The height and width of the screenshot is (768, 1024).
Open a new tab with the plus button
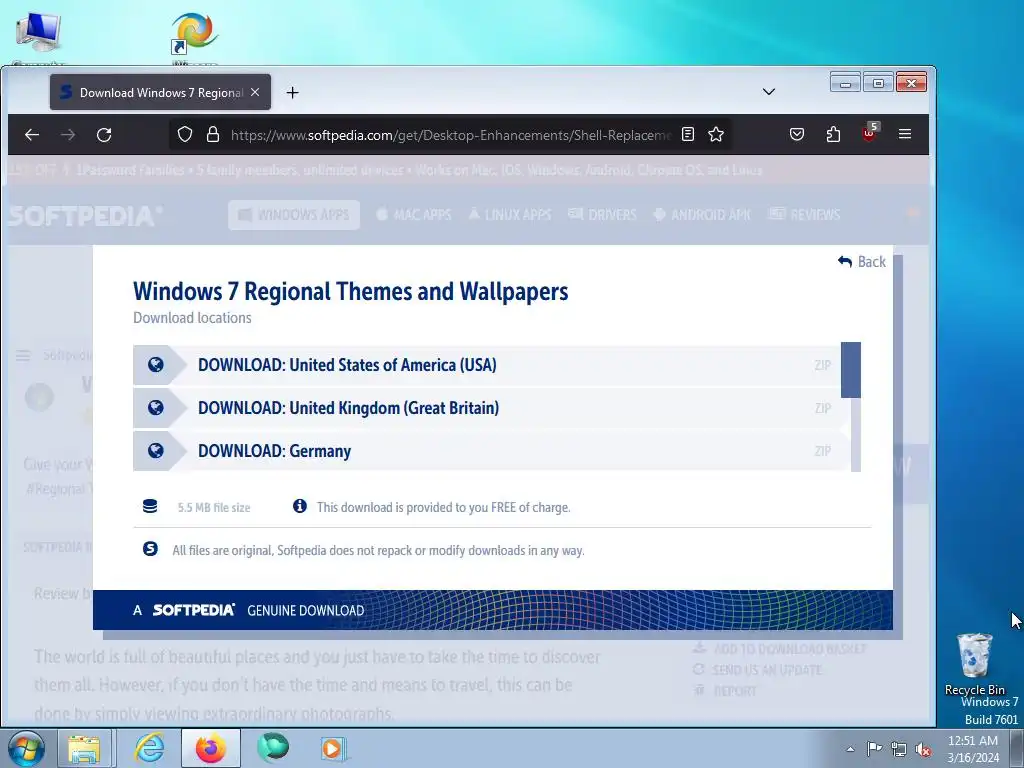[293, 93]
